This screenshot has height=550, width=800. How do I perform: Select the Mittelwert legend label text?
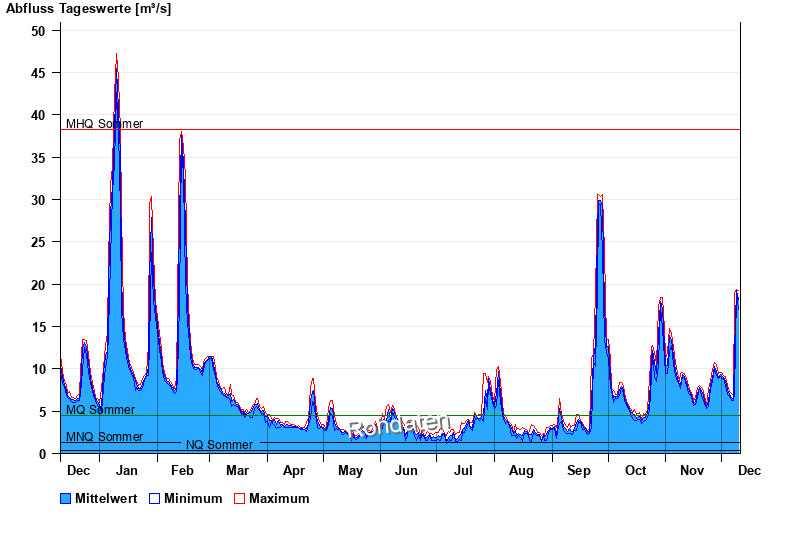[107, 499]
